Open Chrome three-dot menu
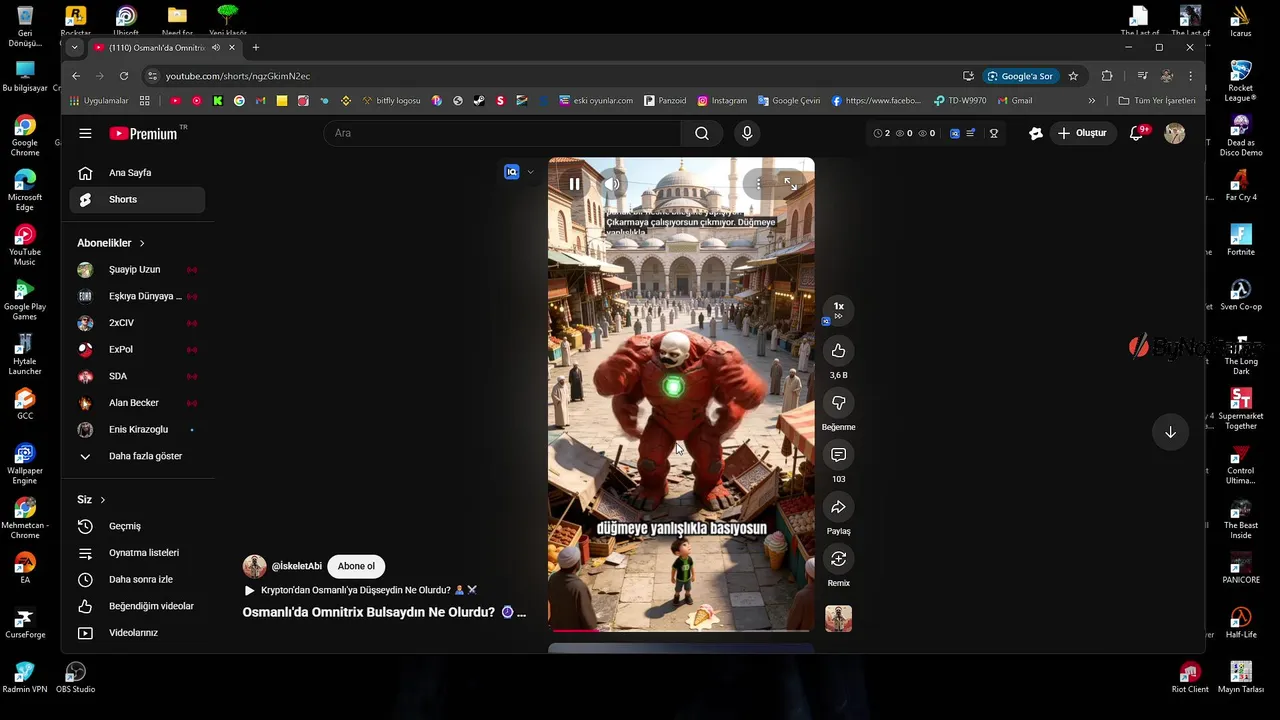This screenshot has height=720, width=1280. pos(1190,76)
